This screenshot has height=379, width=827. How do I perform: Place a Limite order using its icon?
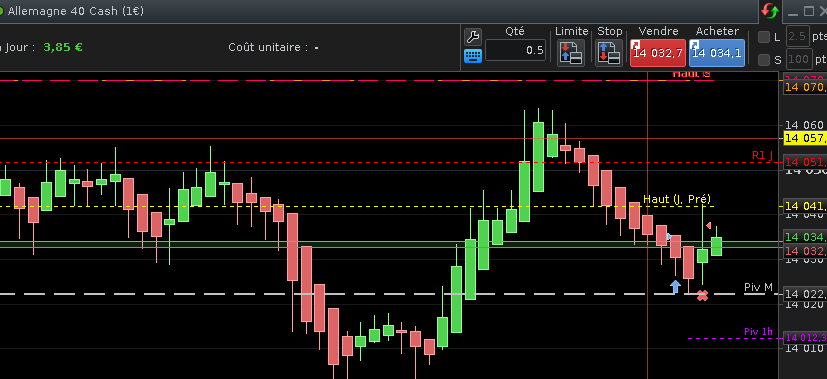coord(571,53)
